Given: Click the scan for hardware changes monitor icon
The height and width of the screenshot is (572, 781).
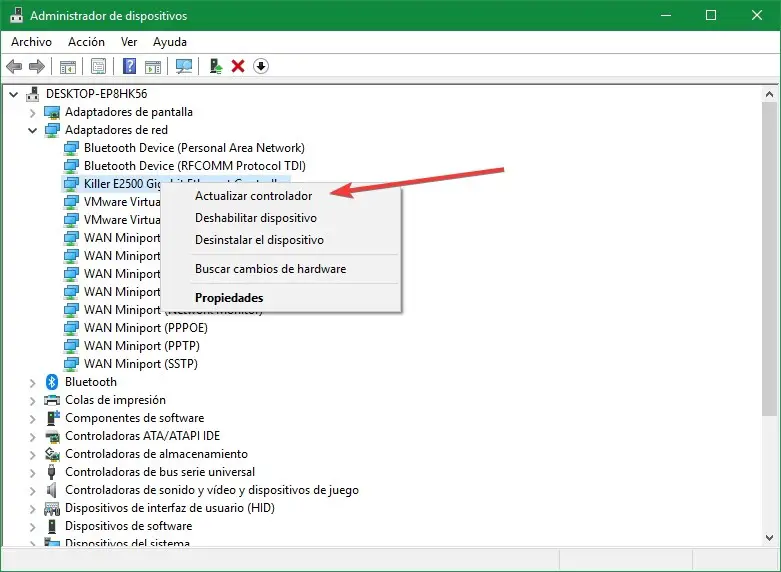Looking at the screenshot, I should (x=184, y=66).
